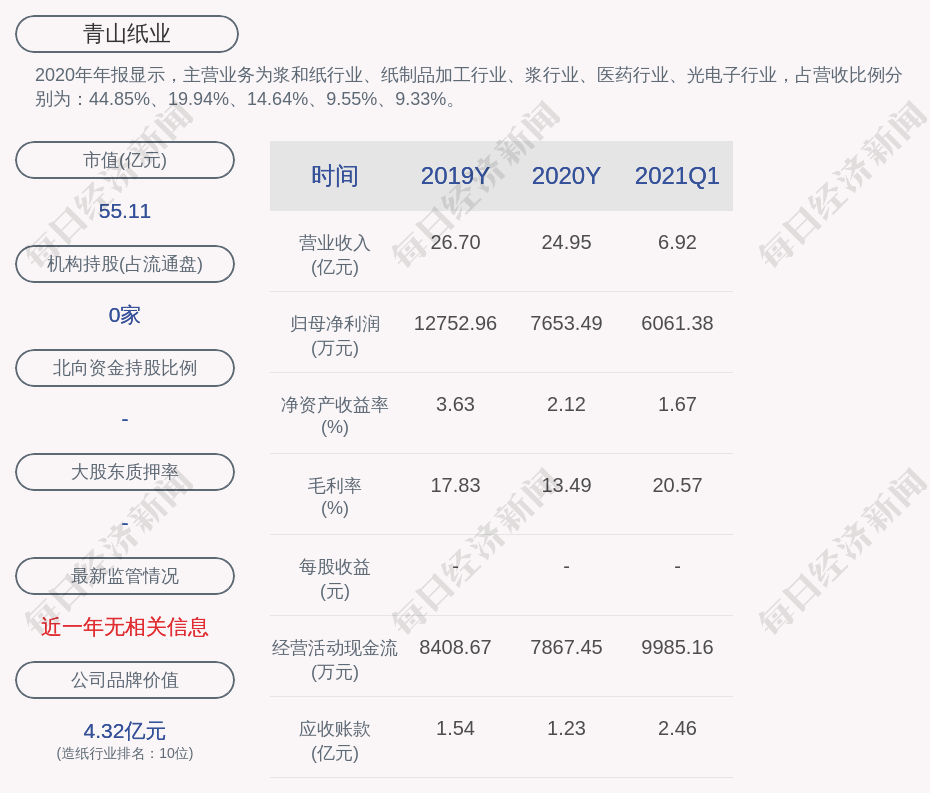Select the 市值(亿元) label button
The image size is (930, 793).
click(125, 160)
